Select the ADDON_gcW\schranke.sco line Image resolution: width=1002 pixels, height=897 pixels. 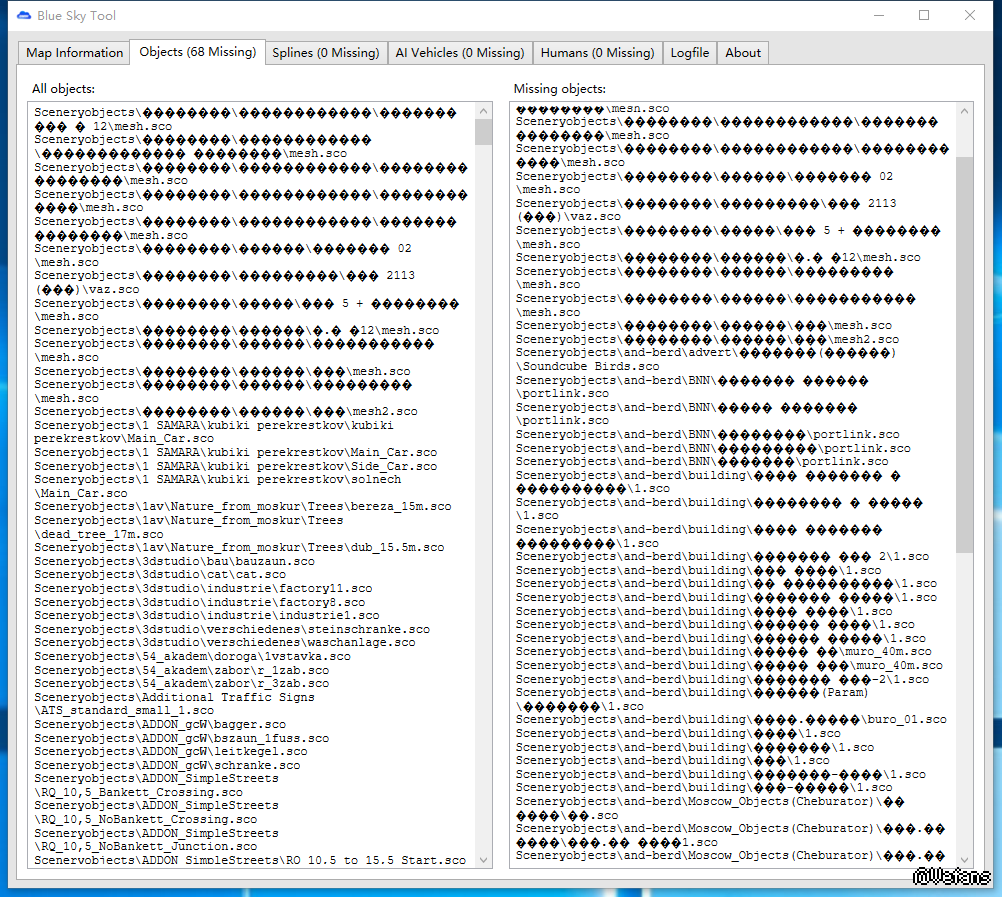167,765
